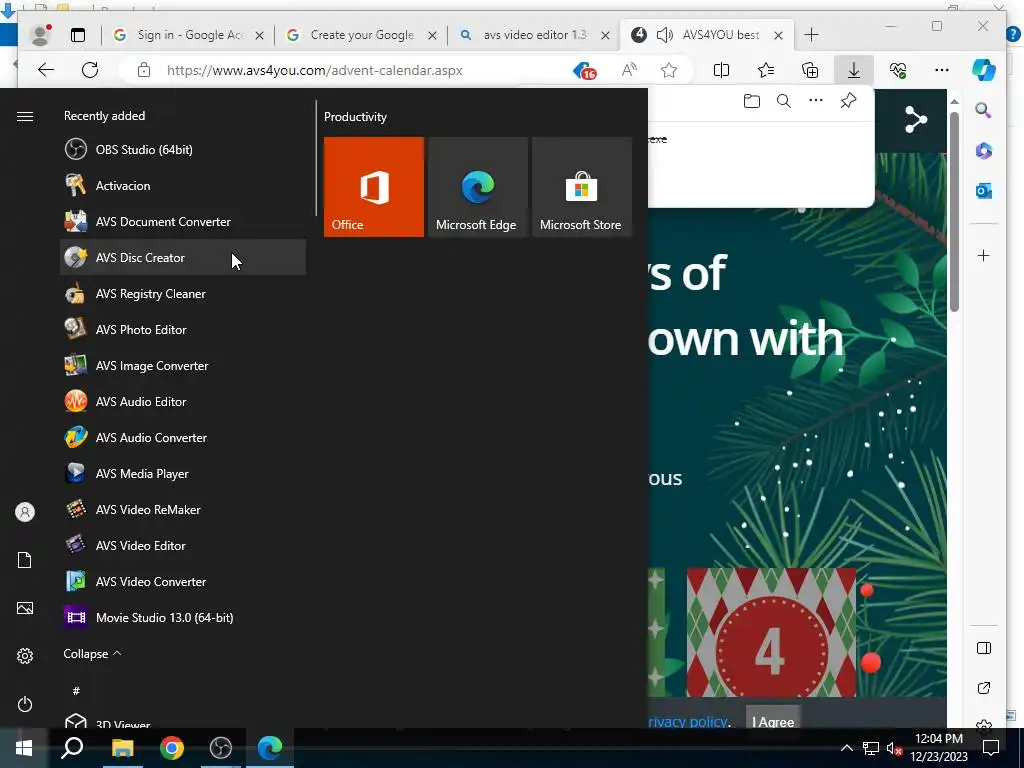Close the avs video editor tab
Viewport: 1024px width, 768px height.
[x=605, y=35]
